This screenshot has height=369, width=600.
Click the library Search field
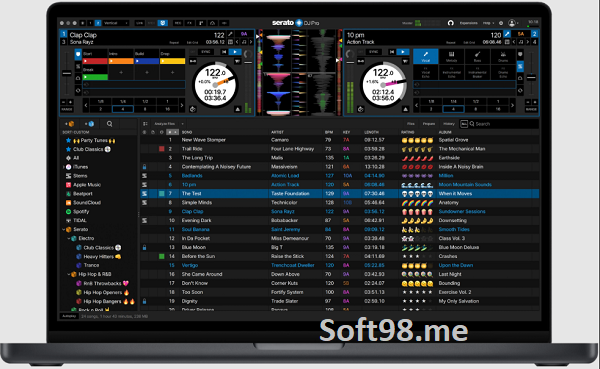tap(503, 124)
